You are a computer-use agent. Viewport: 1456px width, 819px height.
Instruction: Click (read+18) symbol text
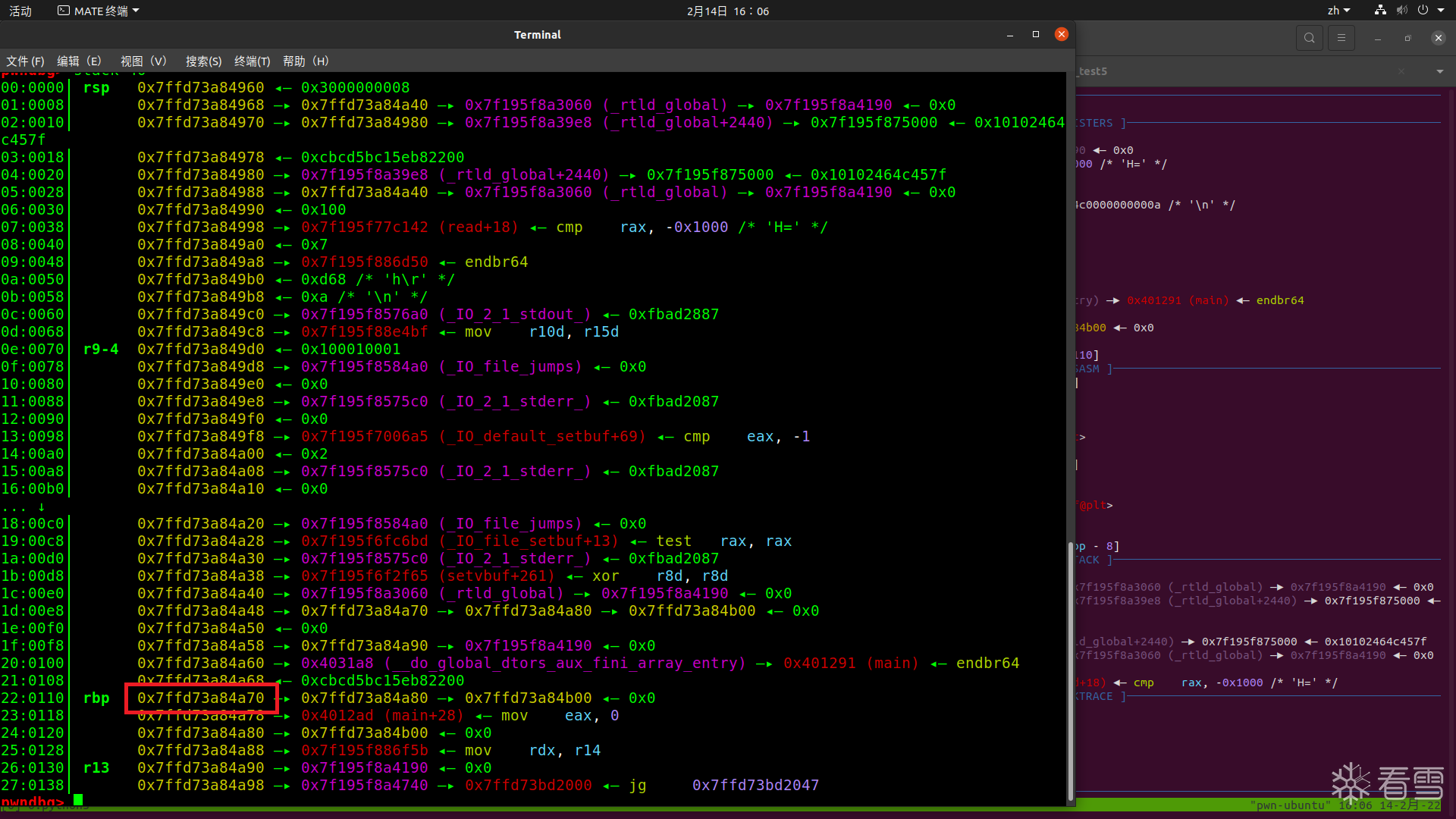[x=479, y=227]
